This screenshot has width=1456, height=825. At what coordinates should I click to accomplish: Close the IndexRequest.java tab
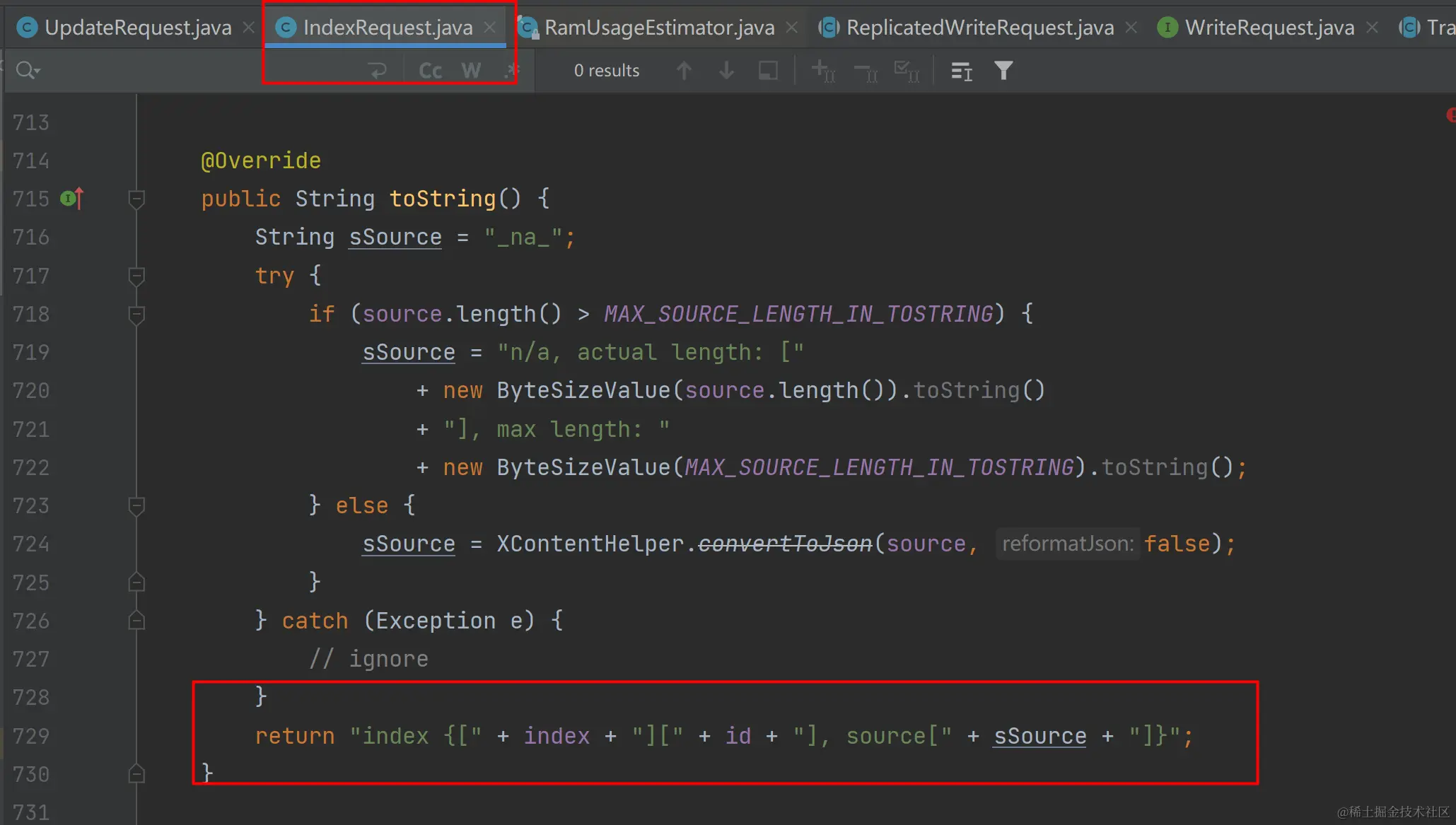(x=490, y=27)
